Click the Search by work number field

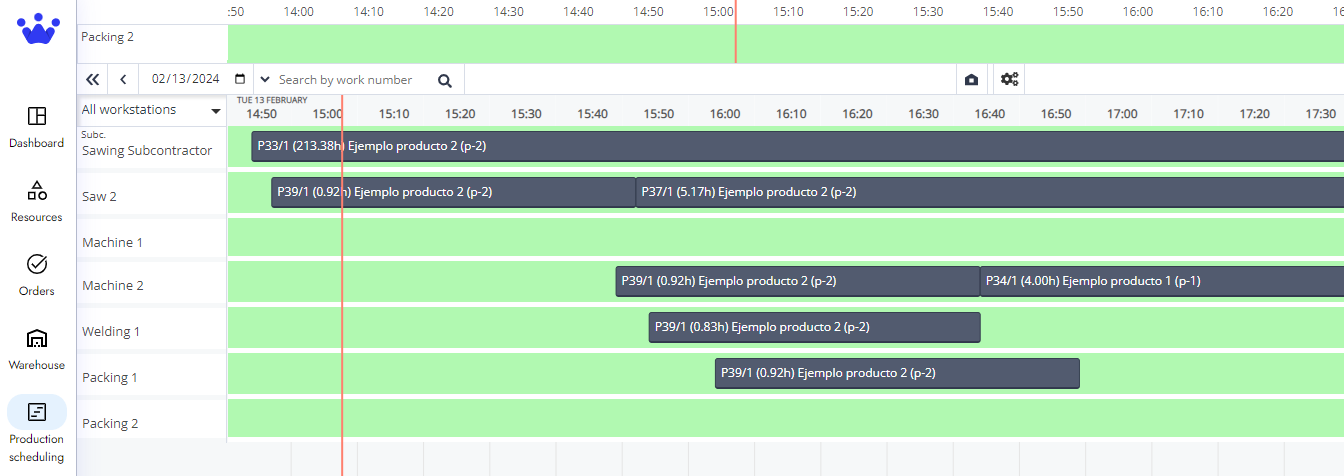pyautogui.click(x=350, y=80)
